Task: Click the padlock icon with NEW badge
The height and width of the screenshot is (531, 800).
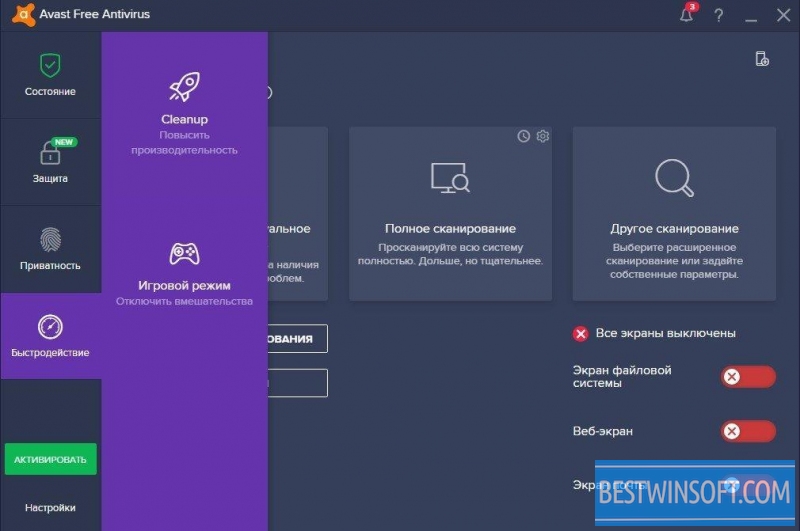Action: tap(50, 153)
